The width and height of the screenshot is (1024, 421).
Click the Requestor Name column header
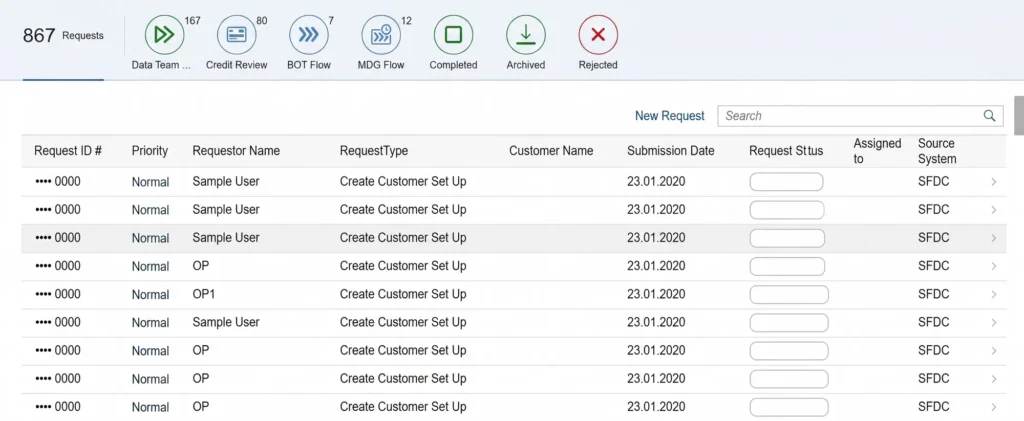click(236, 151)
